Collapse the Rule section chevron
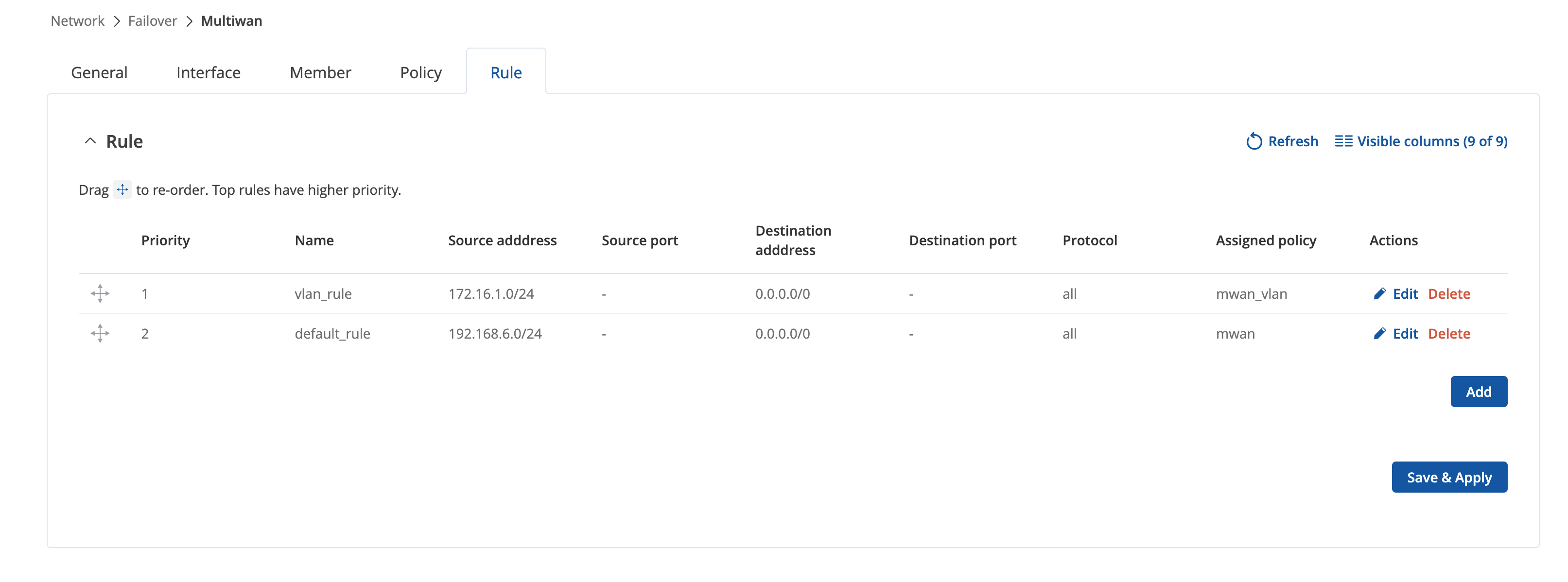 point(90,141)
